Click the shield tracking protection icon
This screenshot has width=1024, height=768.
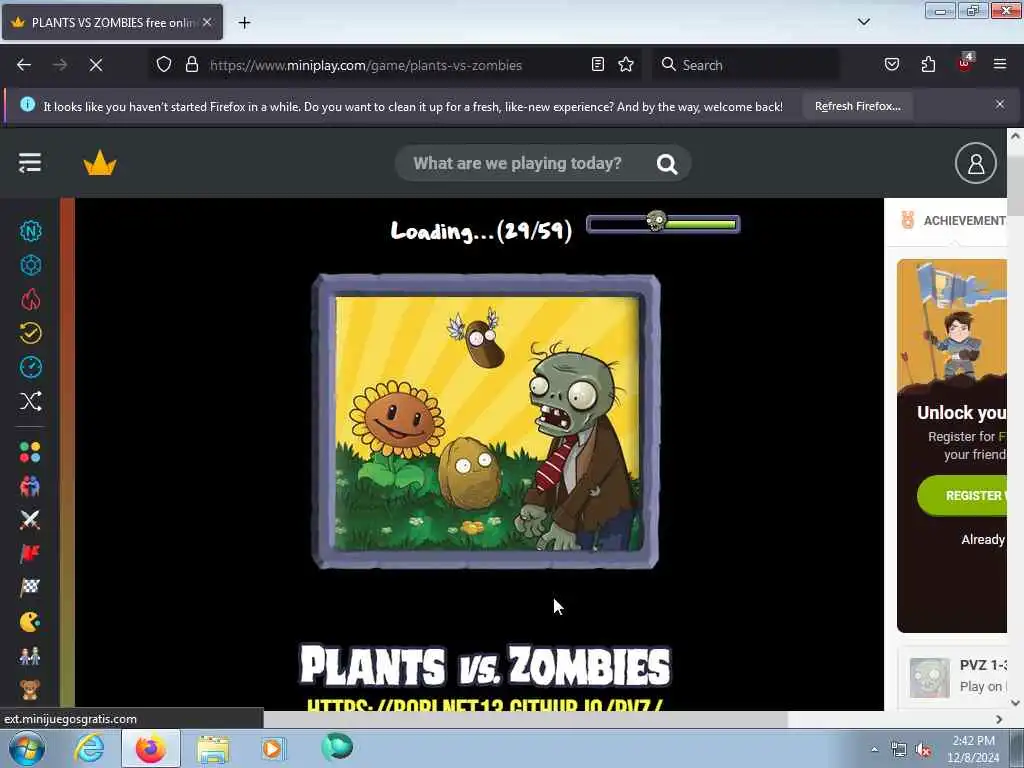pos(164,64)
